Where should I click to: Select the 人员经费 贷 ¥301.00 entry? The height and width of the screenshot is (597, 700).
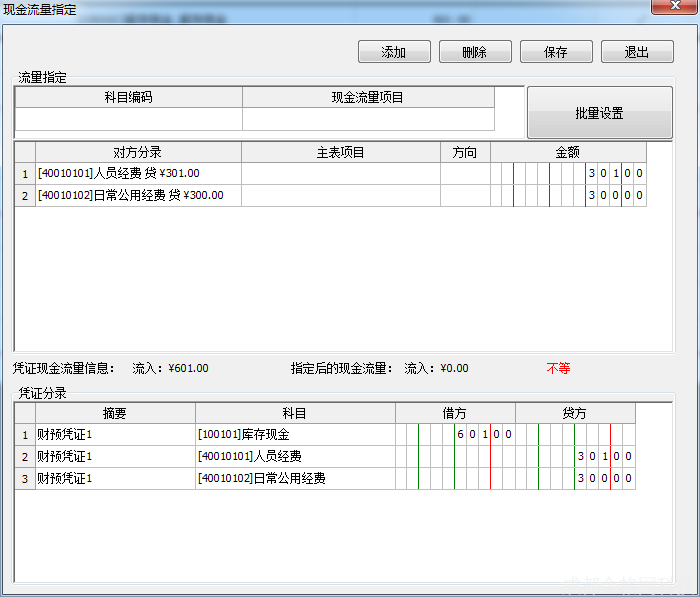click(x=137, y=174)
